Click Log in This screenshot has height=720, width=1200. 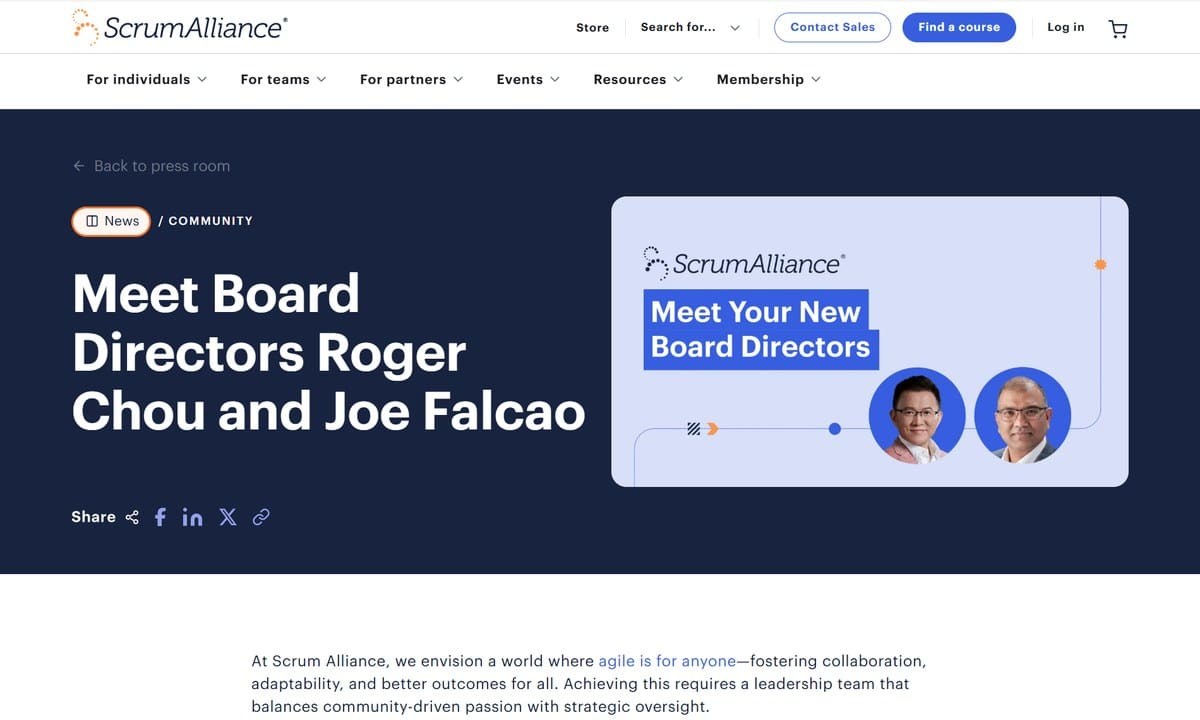tap(1066, 27)
